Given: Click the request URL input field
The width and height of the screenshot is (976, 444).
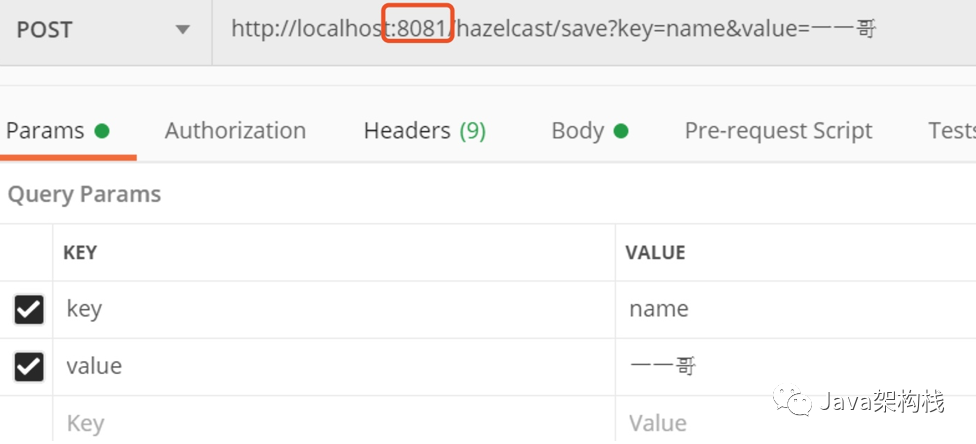Looking at the screenshot, I should coord(594,30).
